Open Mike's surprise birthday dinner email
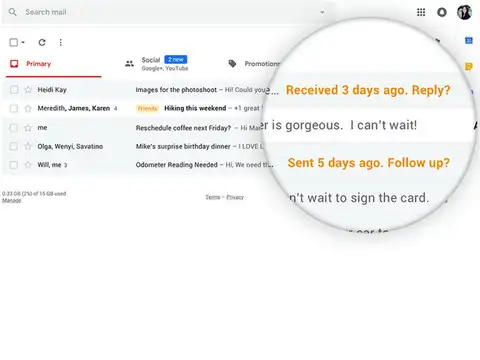This screenshot has height=360, width=480. coord(183,146)
